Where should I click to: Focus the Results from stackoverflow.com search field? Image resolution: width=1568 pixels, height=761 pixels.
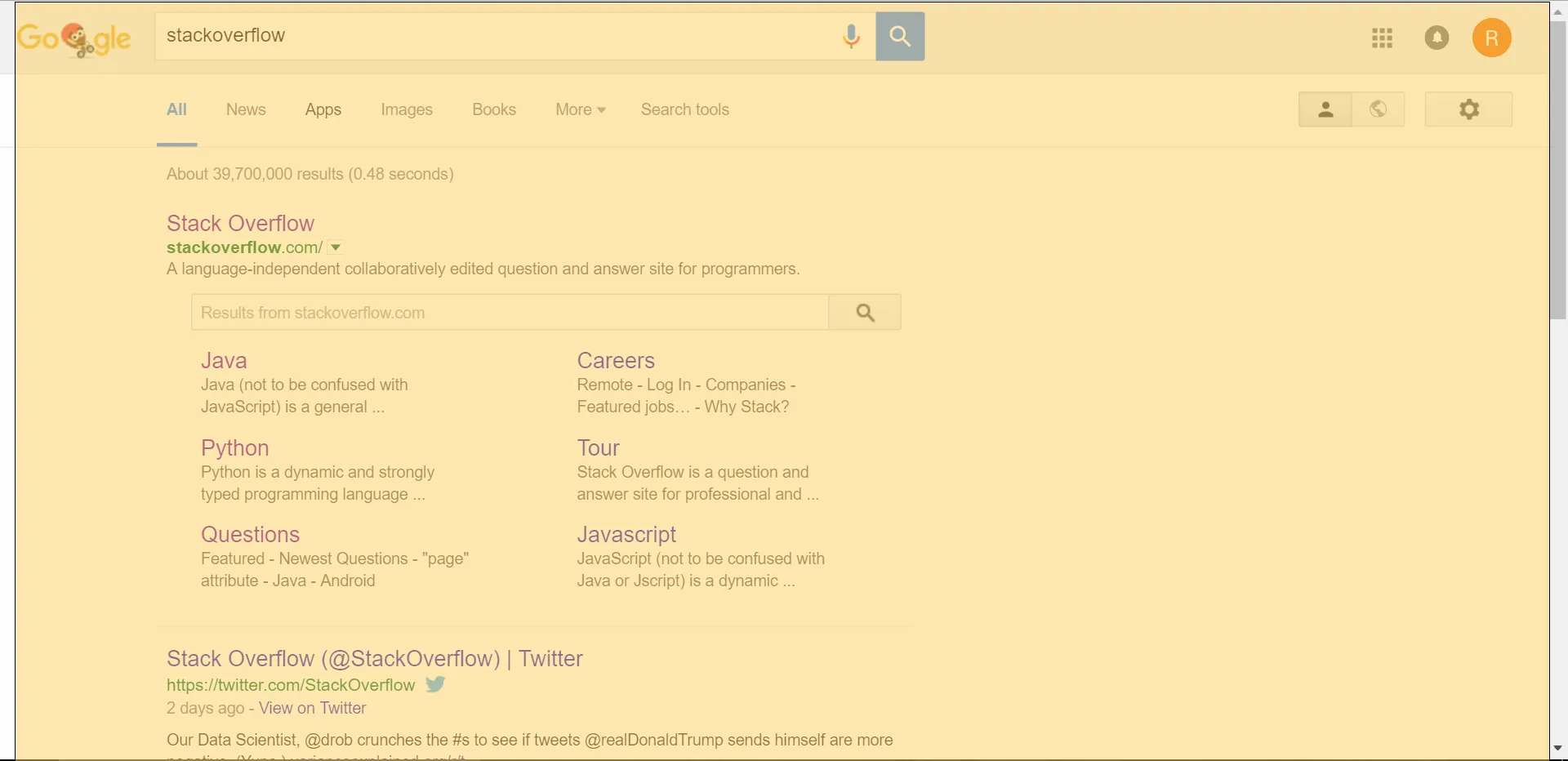510,312
